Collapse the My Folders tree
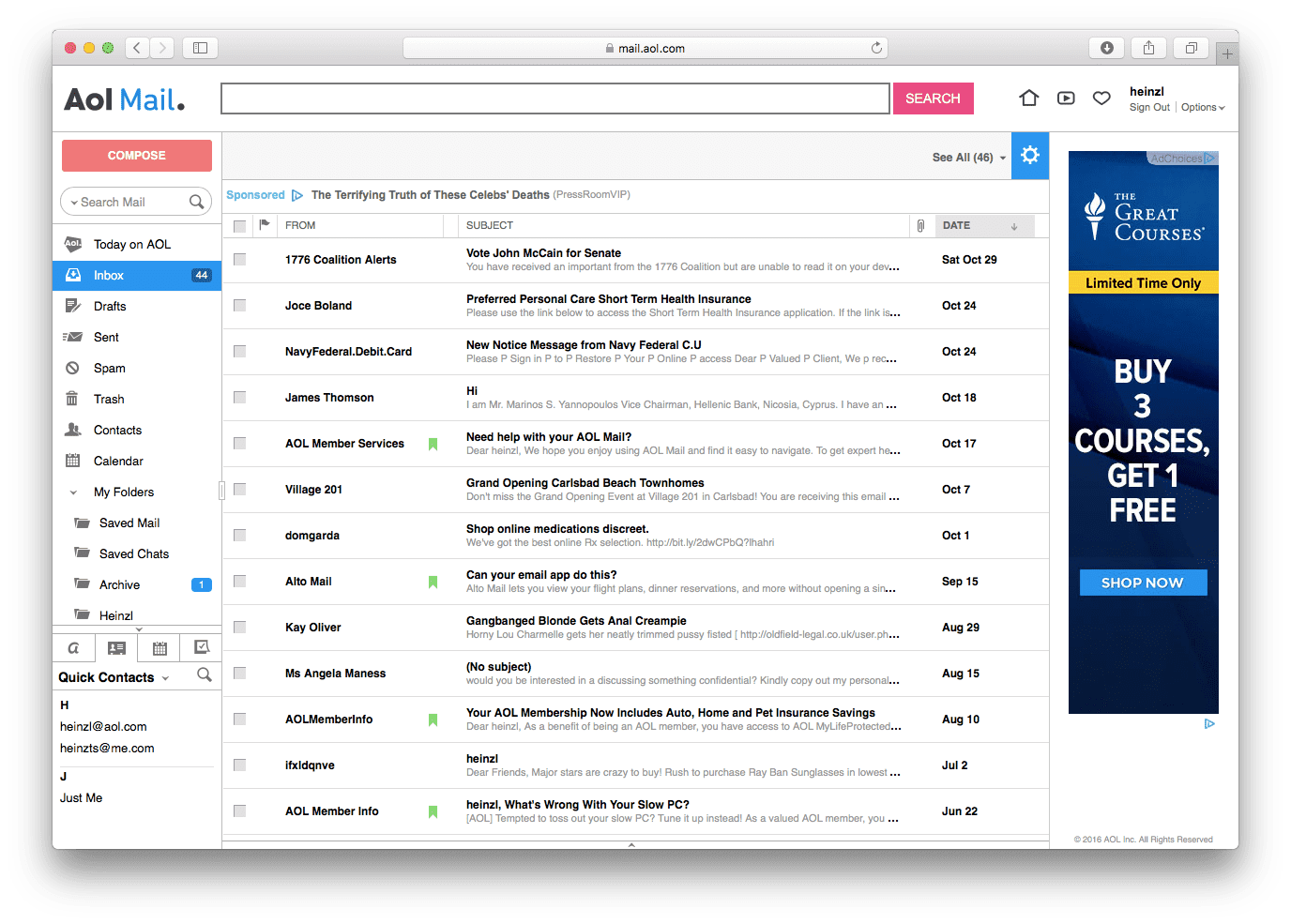 click(73, 492)
